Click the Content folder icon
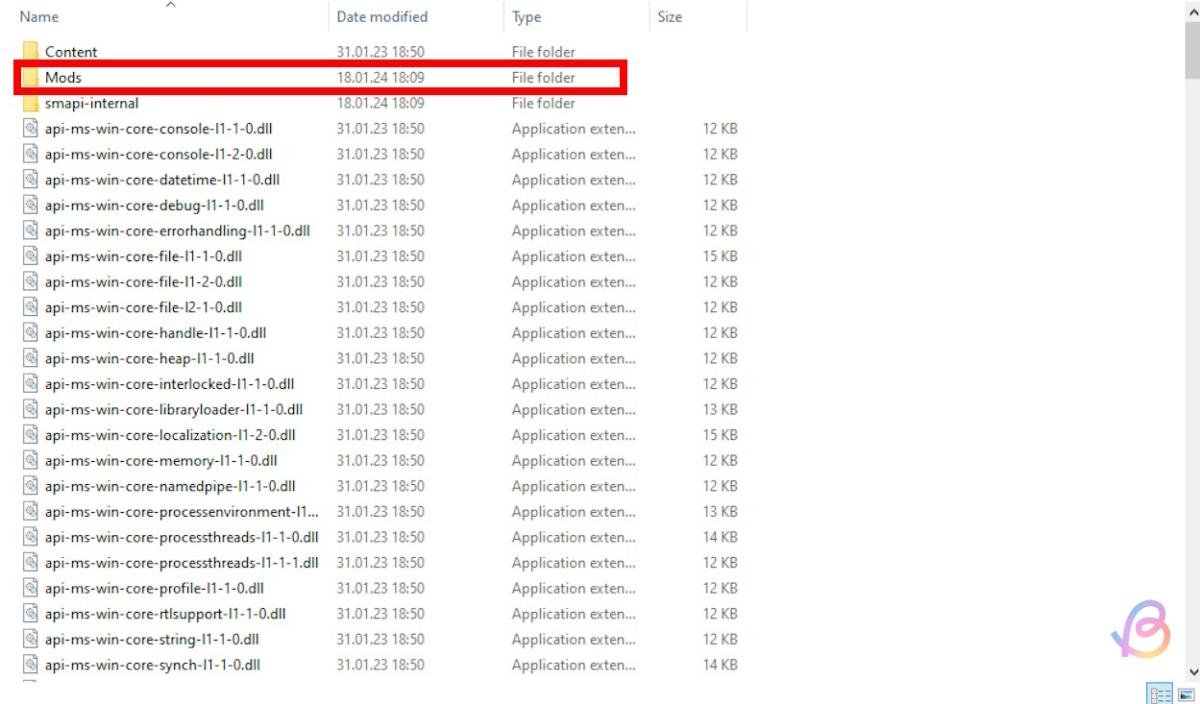 click(30, 52)
